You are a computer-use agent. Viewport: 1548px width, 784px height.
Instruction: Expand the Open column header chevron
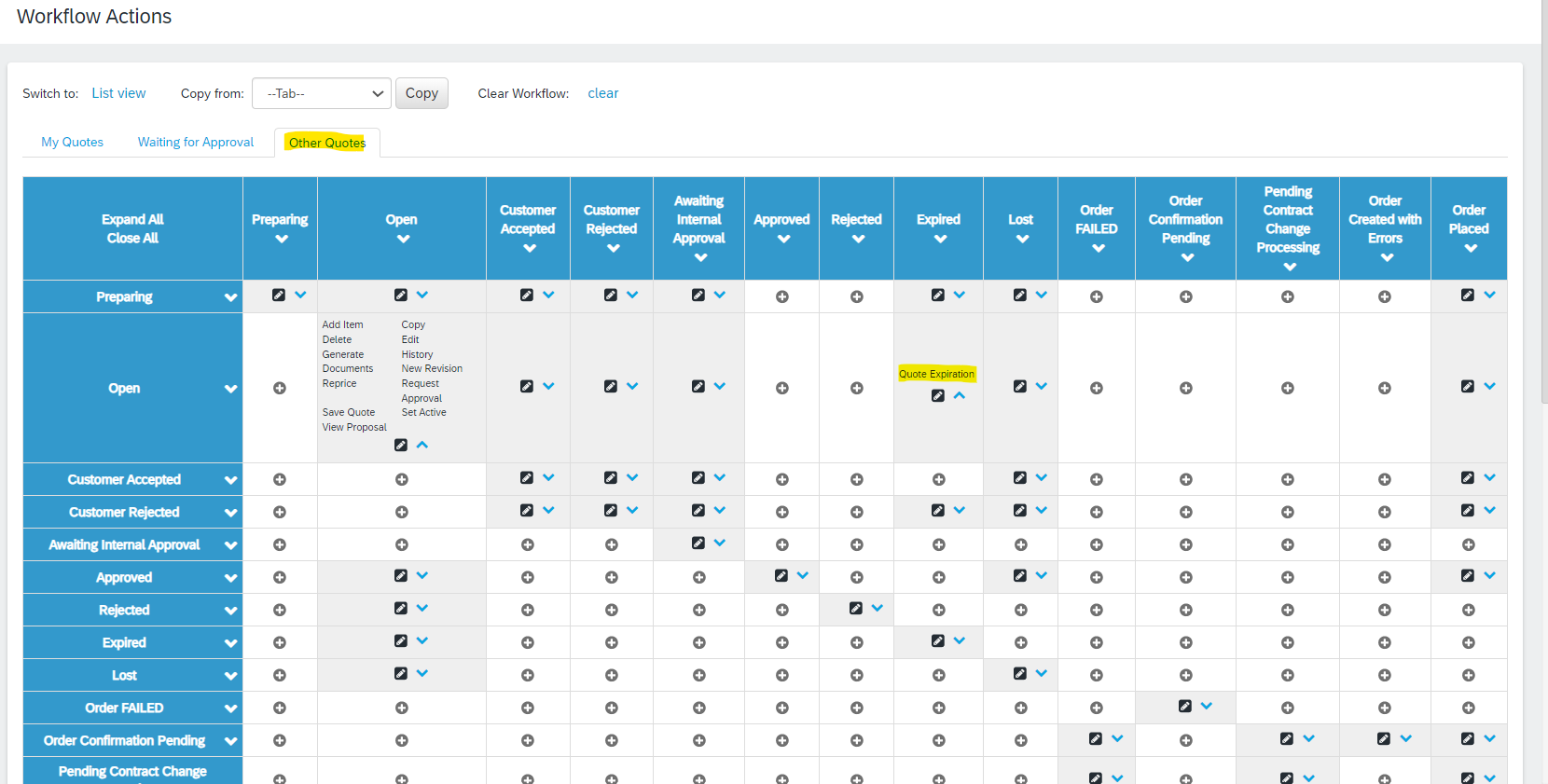click(x=403, y=240)
